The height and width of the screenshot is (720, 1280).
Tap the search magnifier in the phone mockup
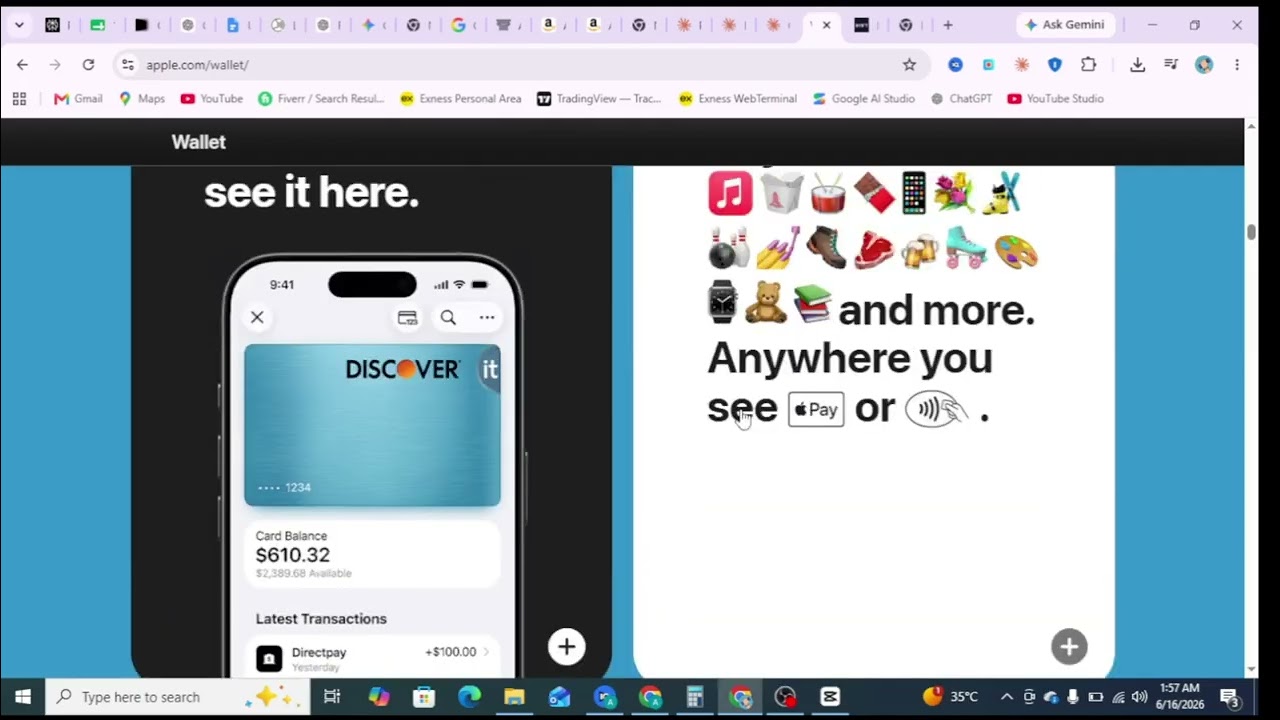coord(448,317)
